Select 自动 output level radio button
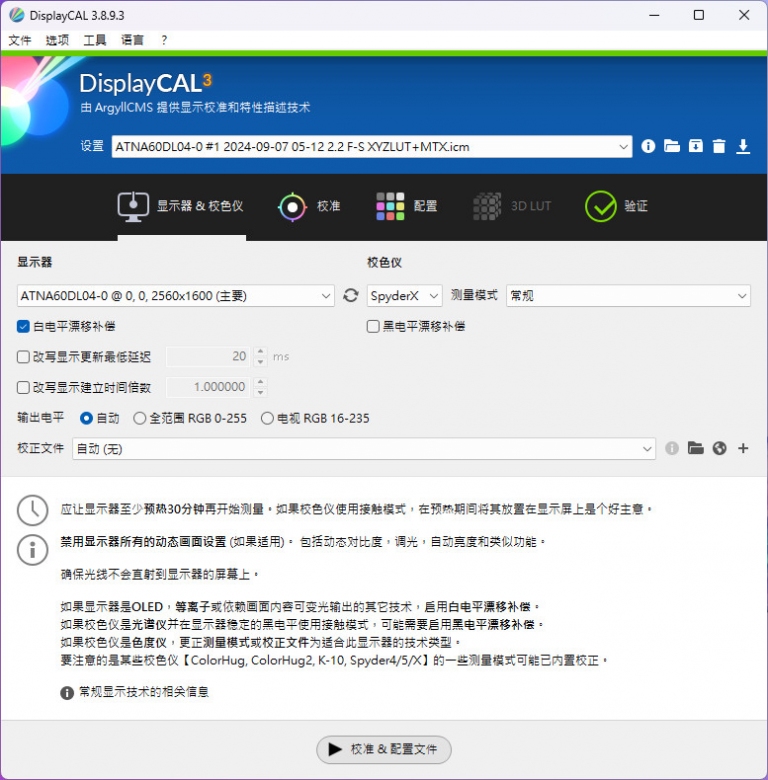The image size is (768, 780). point(86,418)
